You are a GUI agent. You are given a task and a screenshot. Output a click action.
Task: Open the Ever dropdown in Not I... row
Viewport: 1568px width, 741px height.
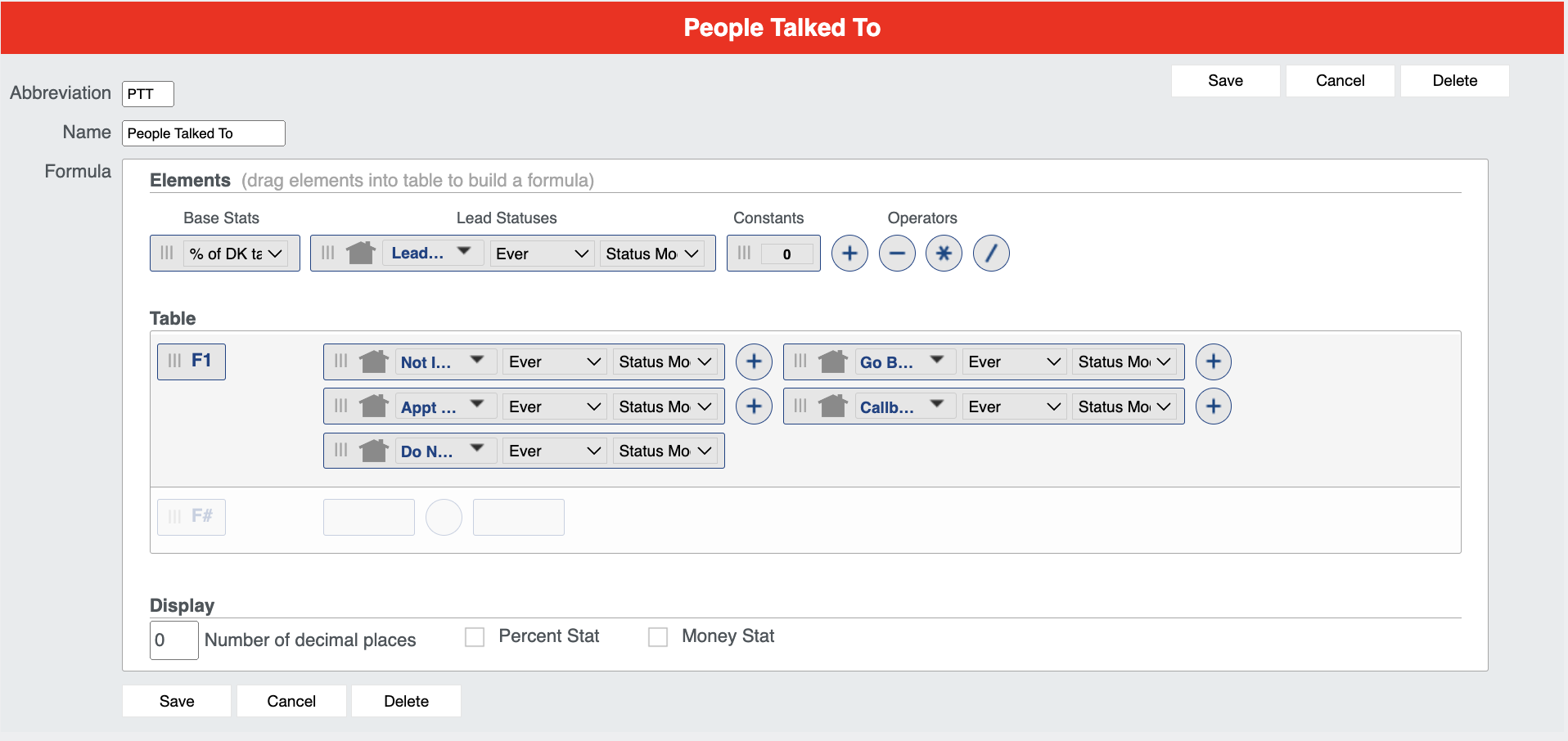coord(555,362)
